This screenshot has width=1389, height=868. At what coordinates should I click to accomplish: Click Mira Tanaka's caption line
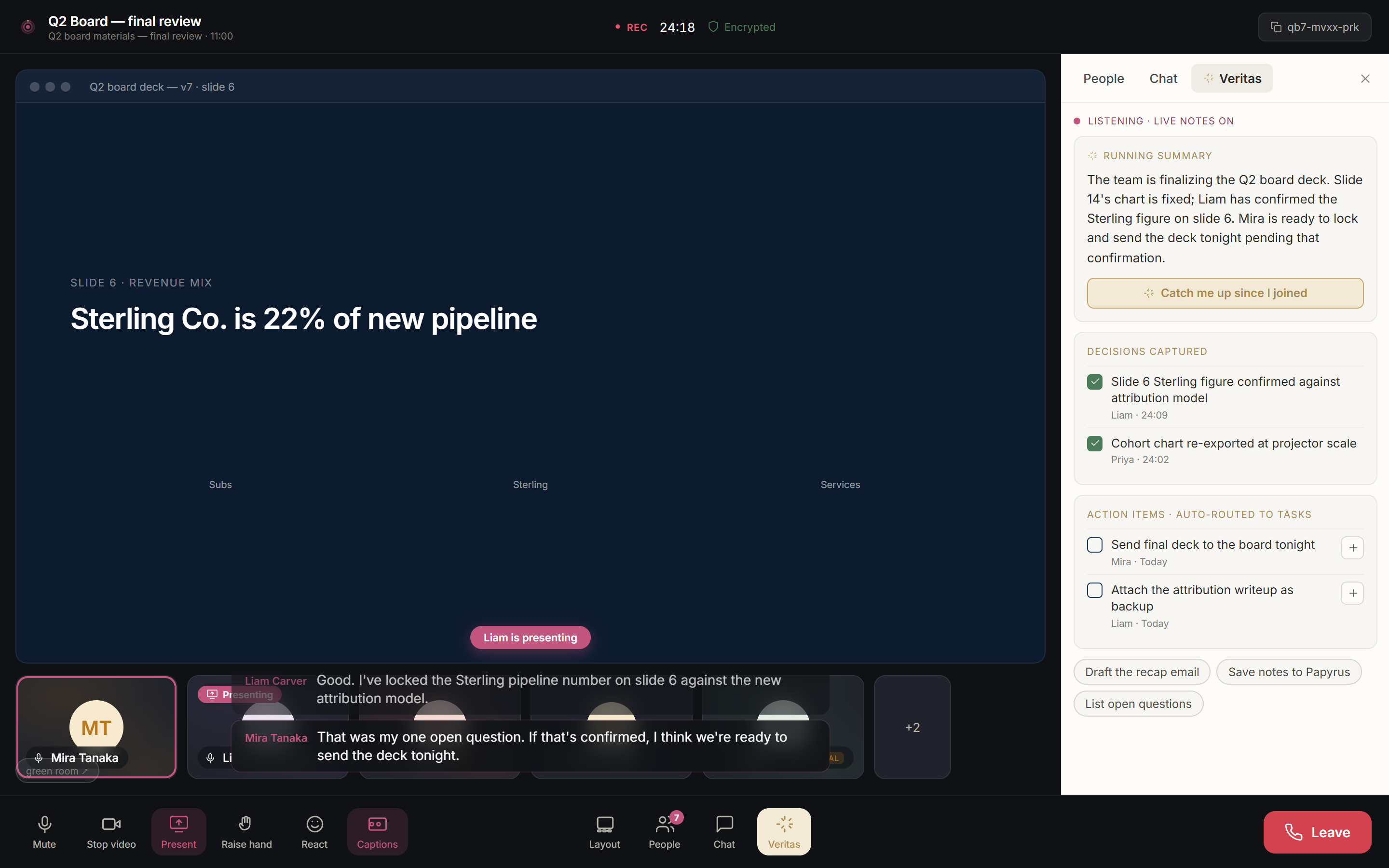[530, 746]
